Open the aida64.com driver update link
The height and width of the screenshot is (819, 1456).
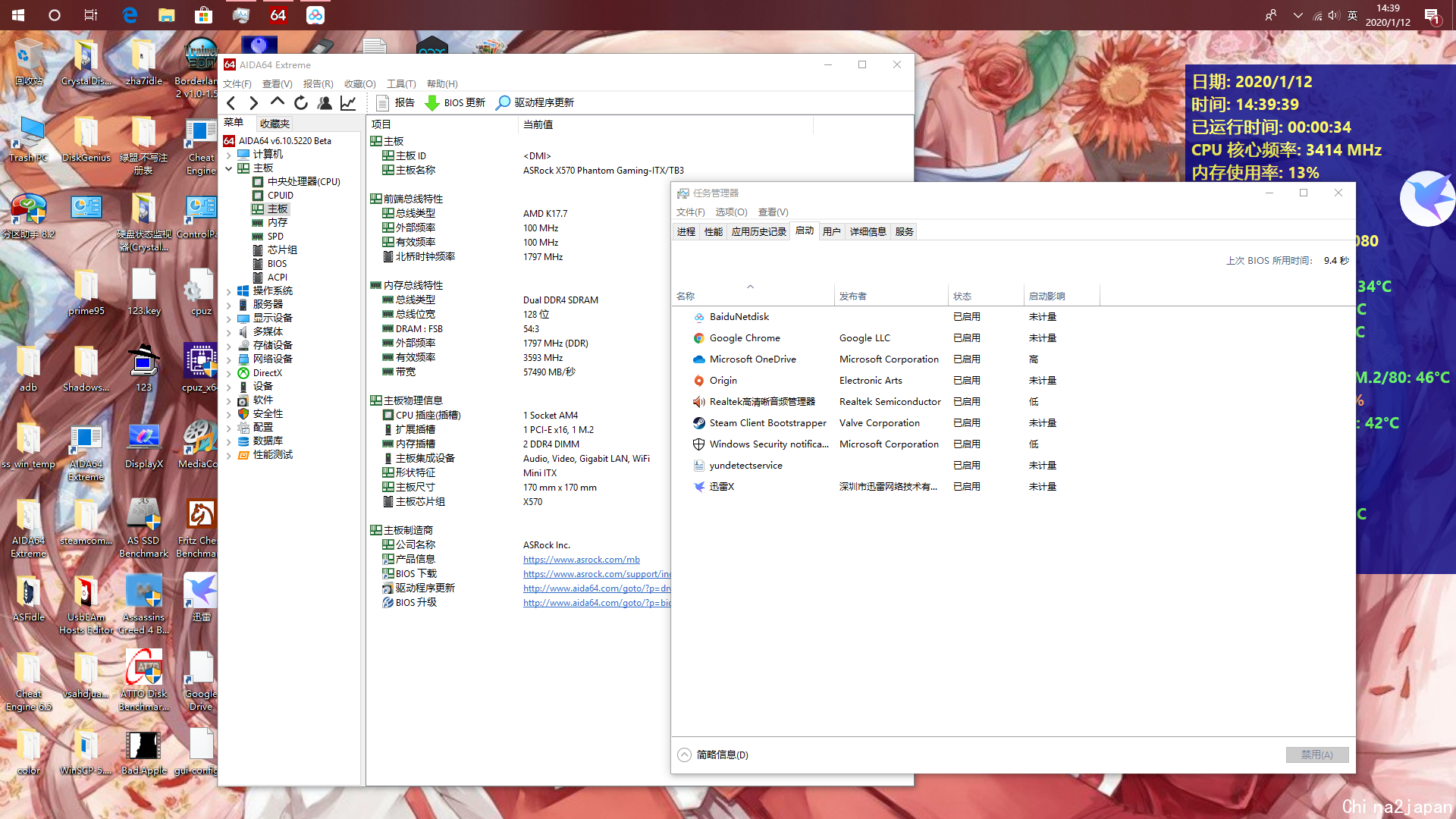point(597,588)
